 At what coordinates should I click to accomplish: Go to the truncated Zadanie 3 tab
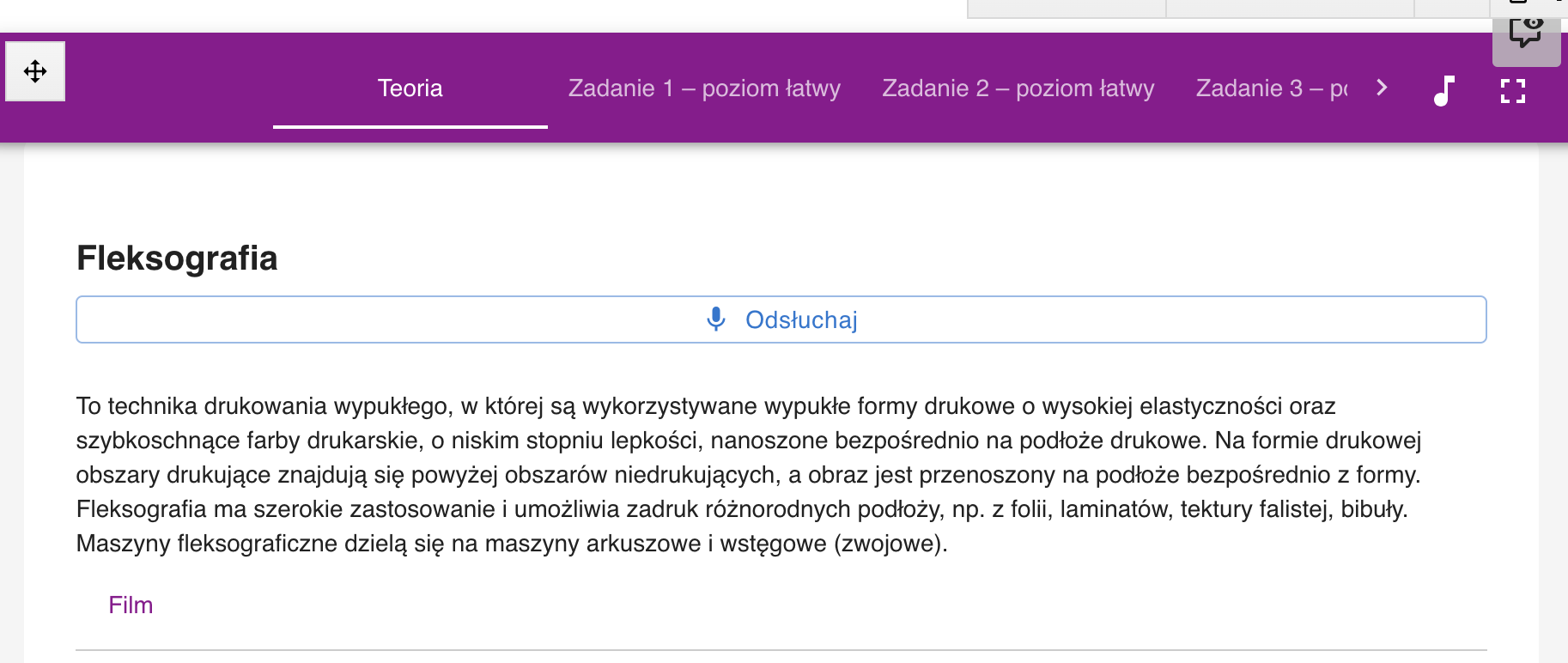tap(1271, 88)
